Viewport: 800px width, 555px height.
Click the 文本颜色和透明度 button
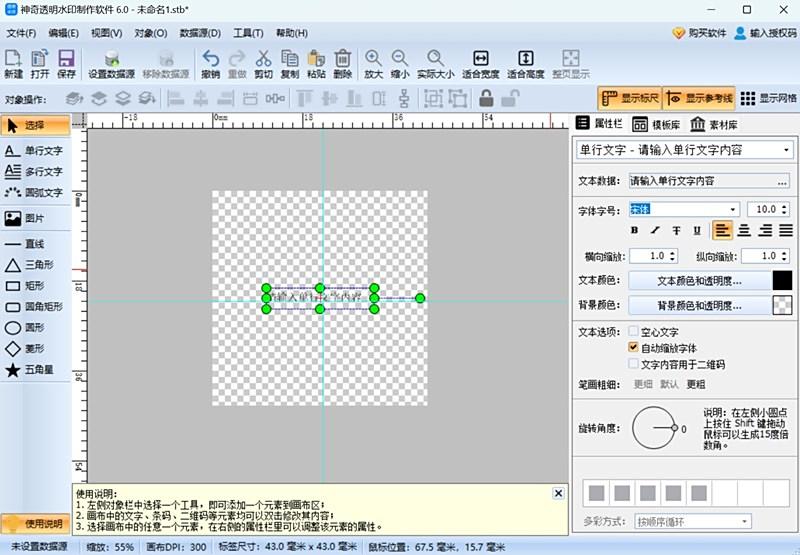tap(699, 281)
